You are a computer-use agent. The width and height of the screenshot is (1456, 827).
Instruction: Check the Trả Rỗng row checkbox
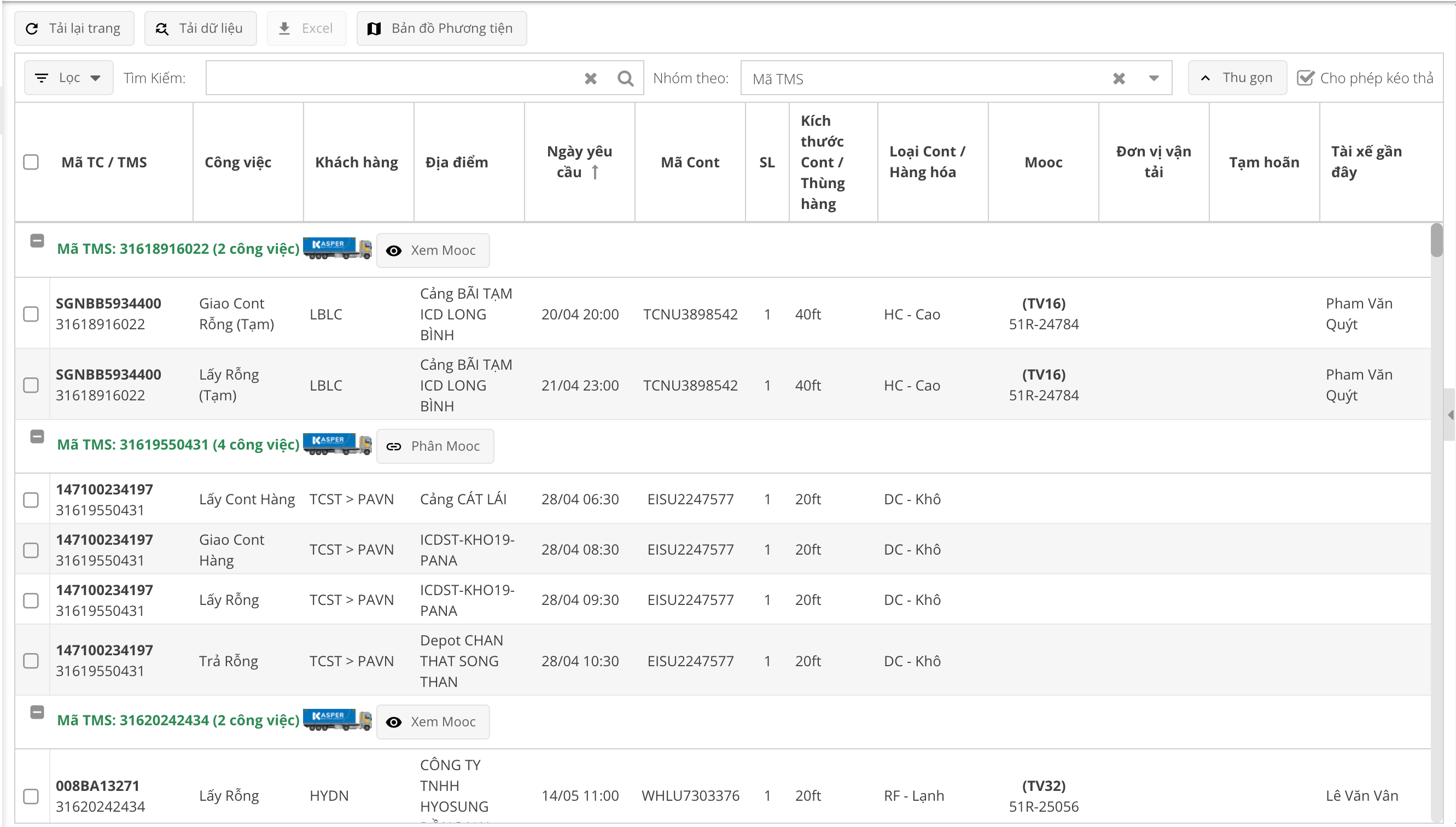31,661
